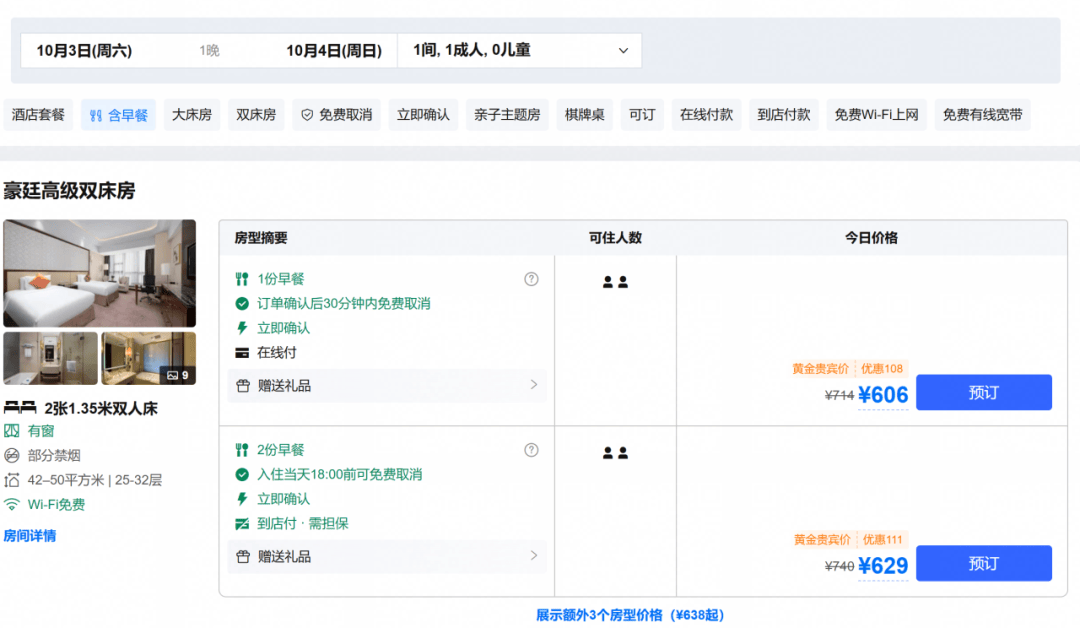Deselect the 含早餐 filter chip

click(x=118, y=115)
